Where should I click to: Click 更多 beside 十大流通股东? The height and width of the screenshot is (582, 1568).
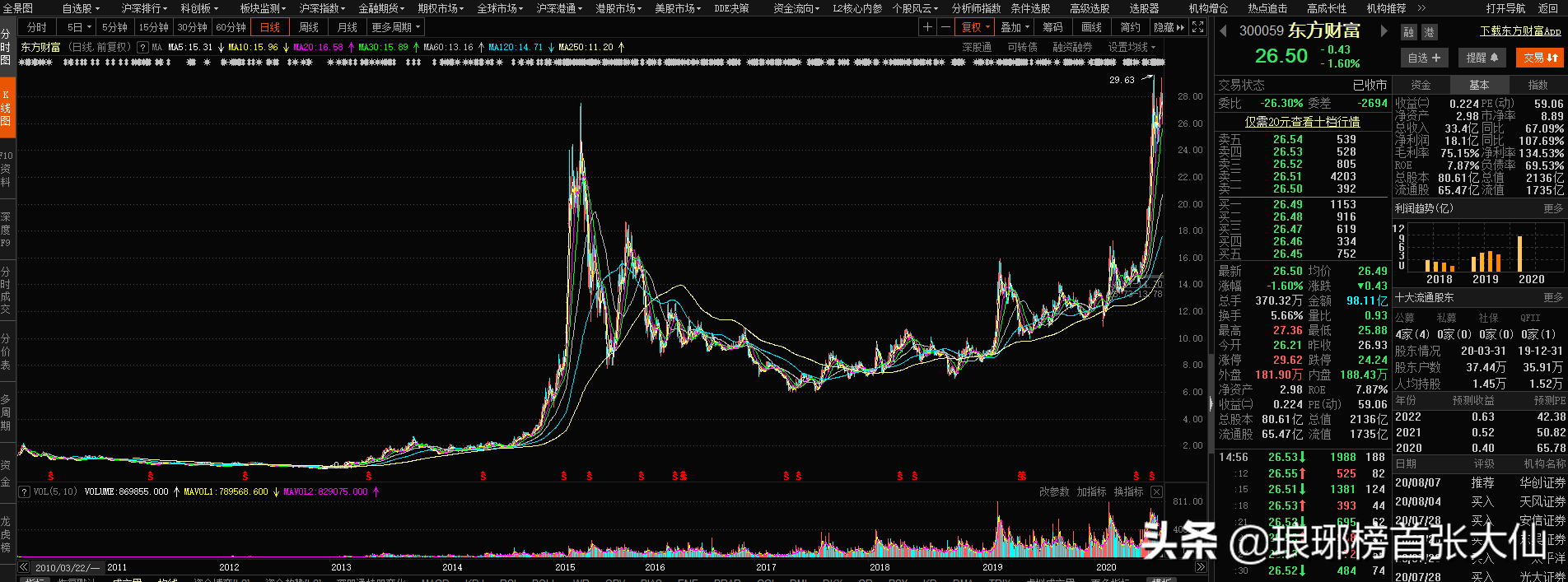click(1553, 298)
